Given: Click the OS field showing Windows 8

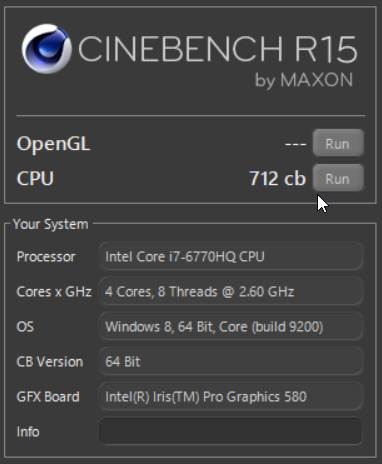Looking at the screenshot, I should pos(231,326).
